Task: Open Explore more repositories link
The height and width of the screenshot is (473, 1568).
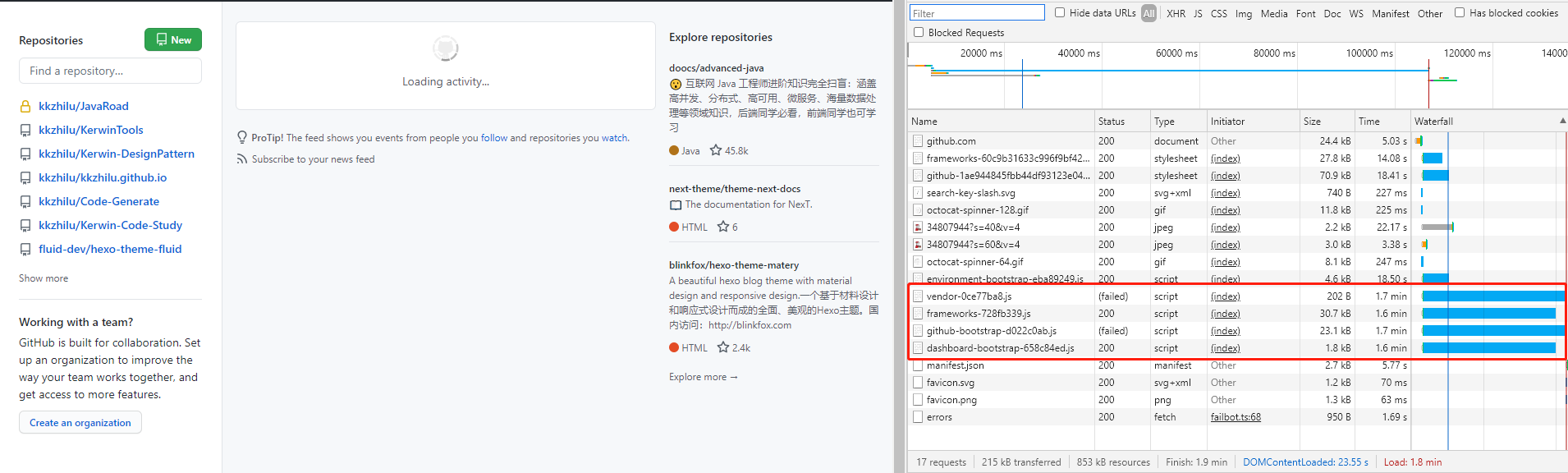Action: coord(703,377)
